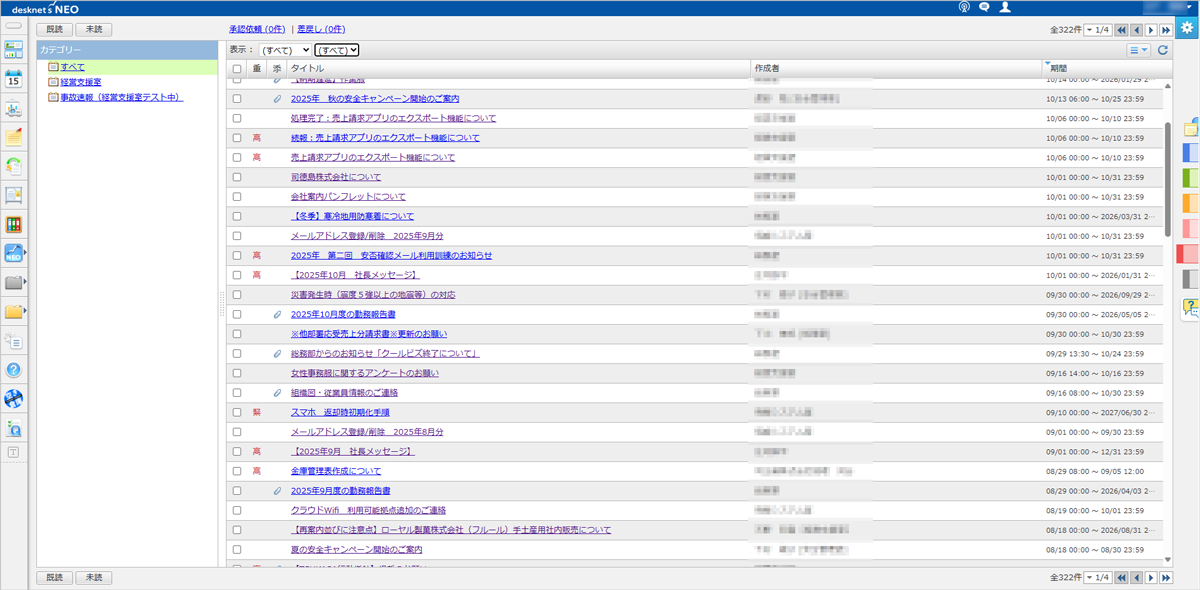This screenshot has width=1200, height=590.
Task: Click the green sticky note color tab
Action: pos(1191,178)
